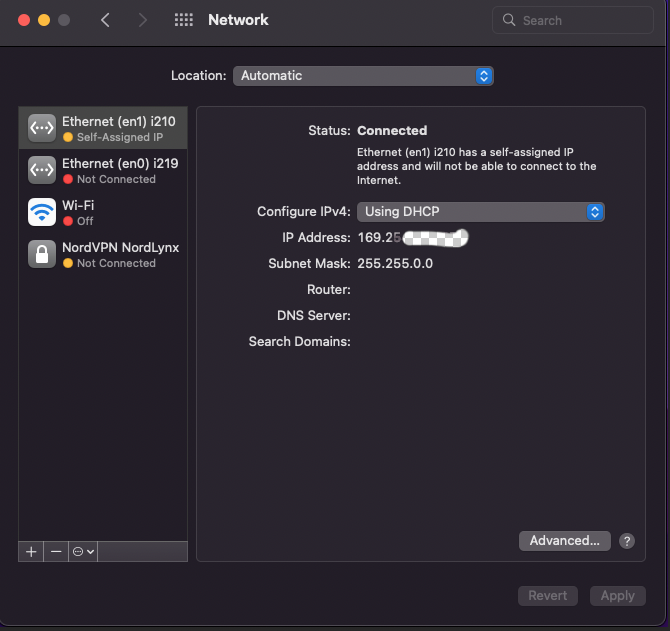670x631 pixels.
Task: Open help with question mark button
Action: click(627, 541)
